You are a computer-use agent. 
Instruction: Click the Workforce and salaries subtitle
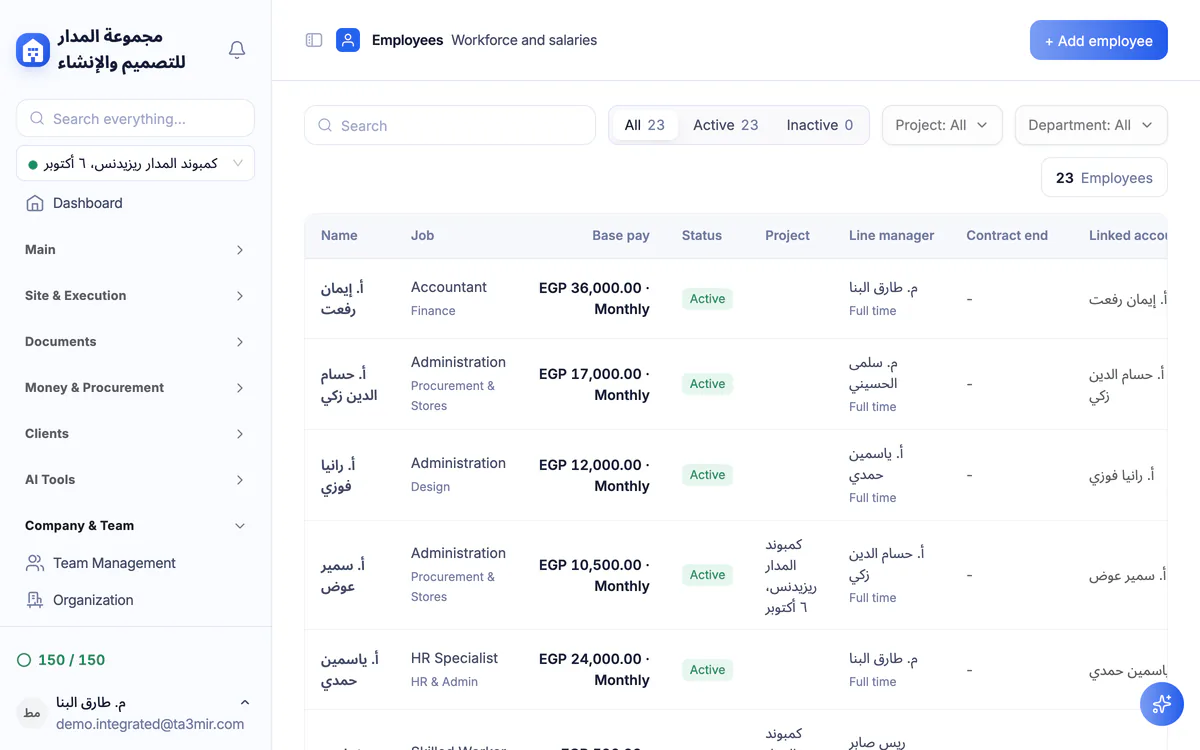click(x=524, y=40)
